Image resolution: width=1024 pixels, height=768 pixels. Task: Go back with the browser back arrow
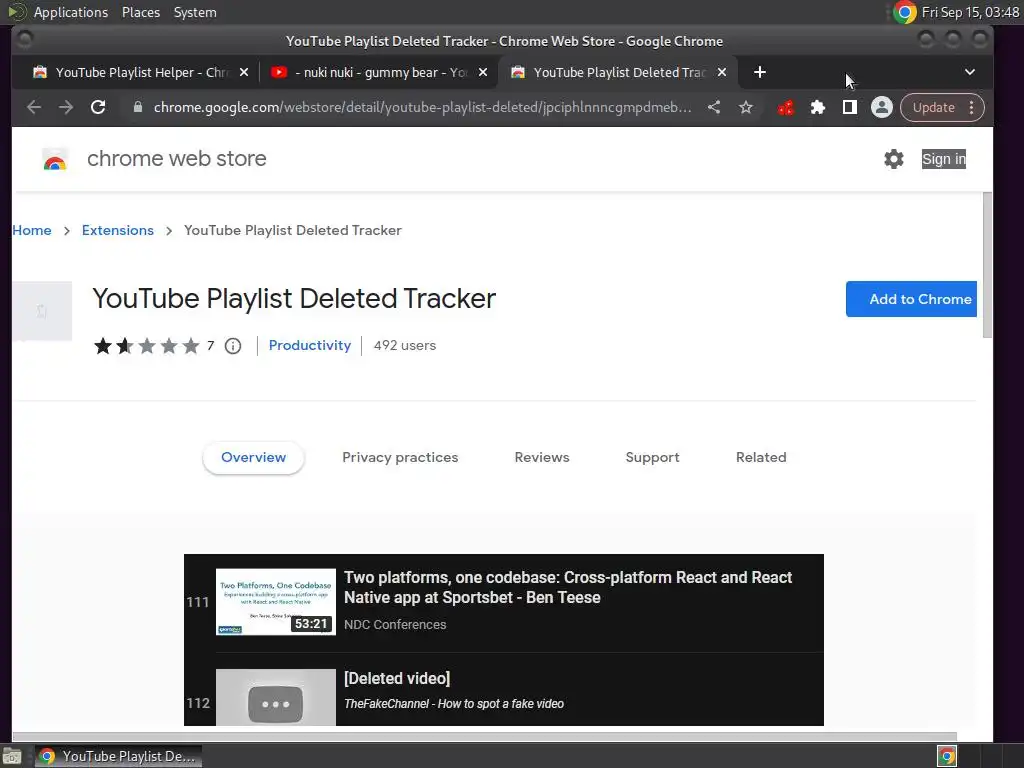pos(34,107)
